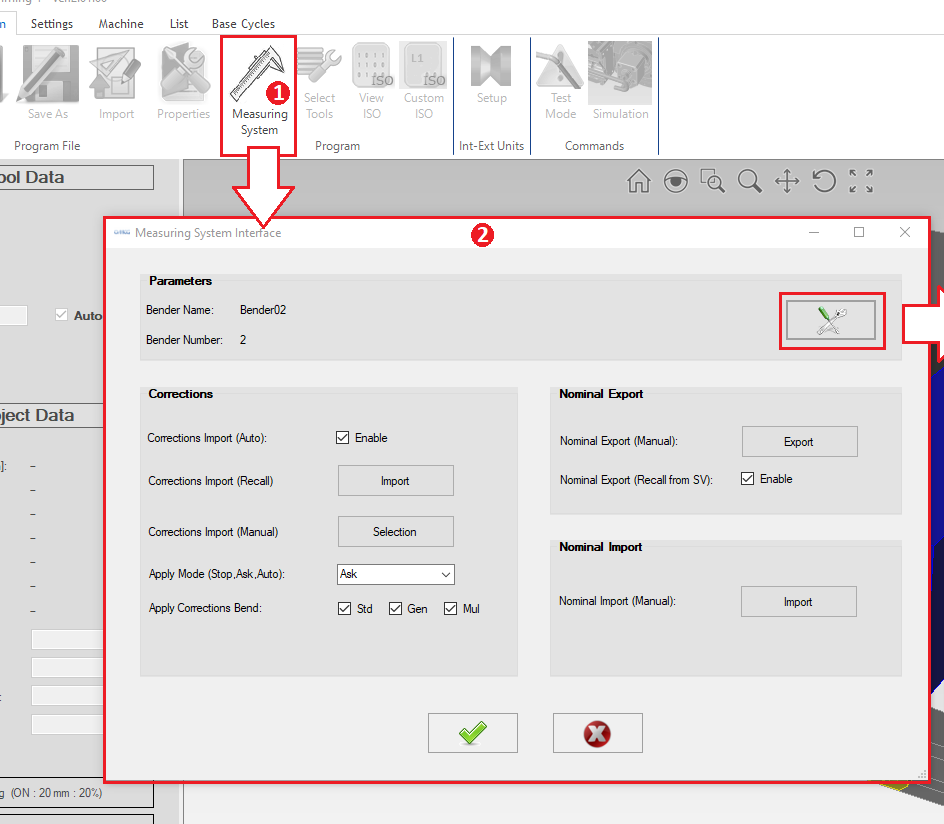Screen dimensions: 944x824
Task: Cancel dialog with red X button
Action: [x=597, y=733]
